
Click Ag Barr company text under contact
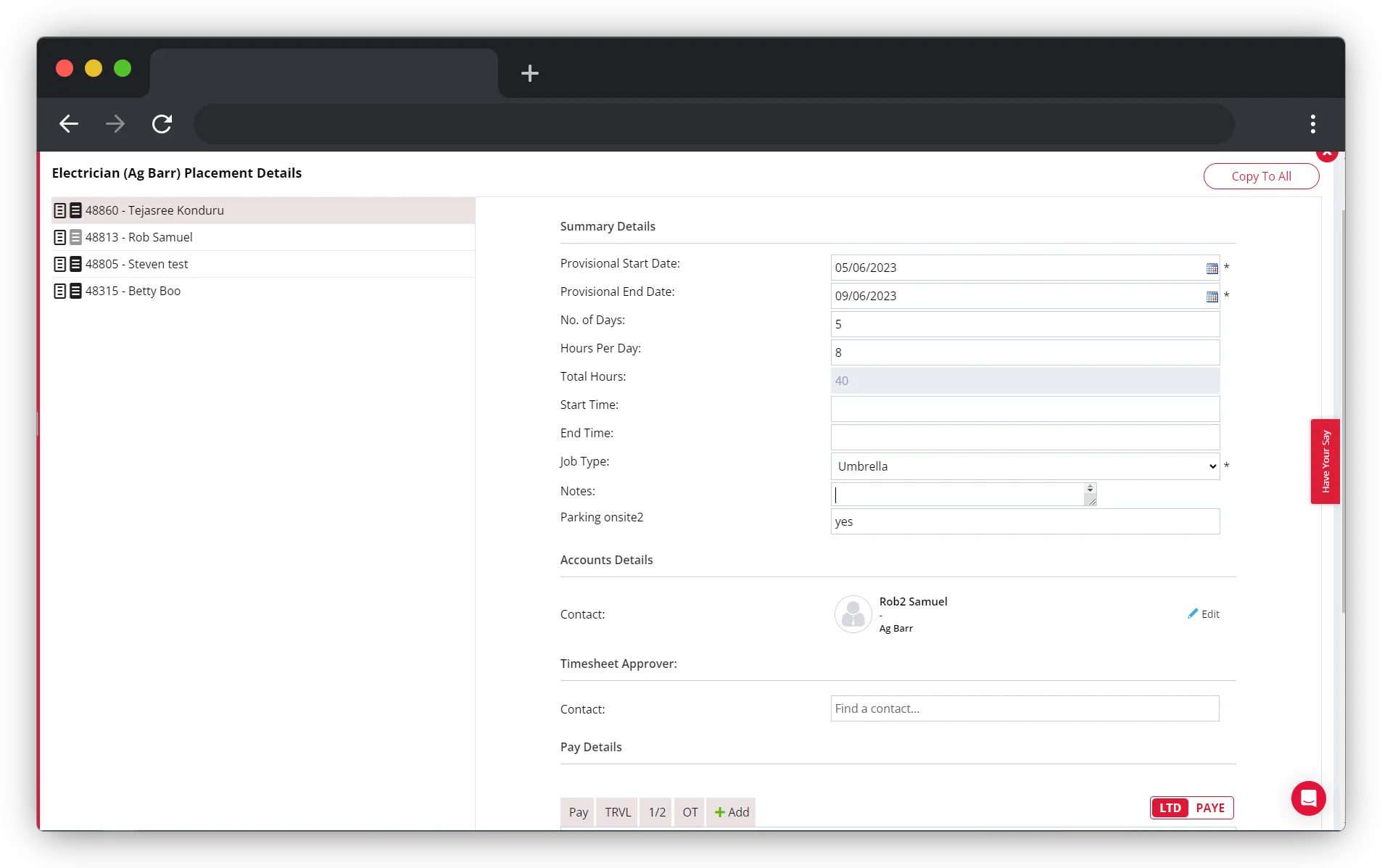coord(895,629)
